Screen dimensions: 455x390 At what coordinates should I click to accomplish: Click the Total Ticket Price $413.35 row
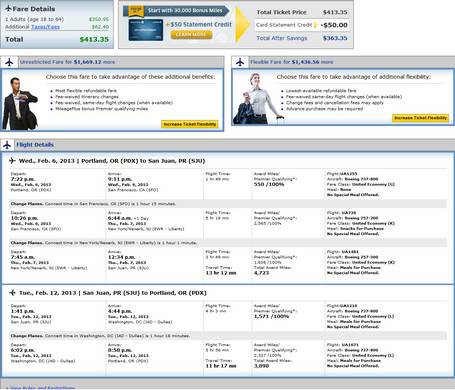tap(302, 12)
